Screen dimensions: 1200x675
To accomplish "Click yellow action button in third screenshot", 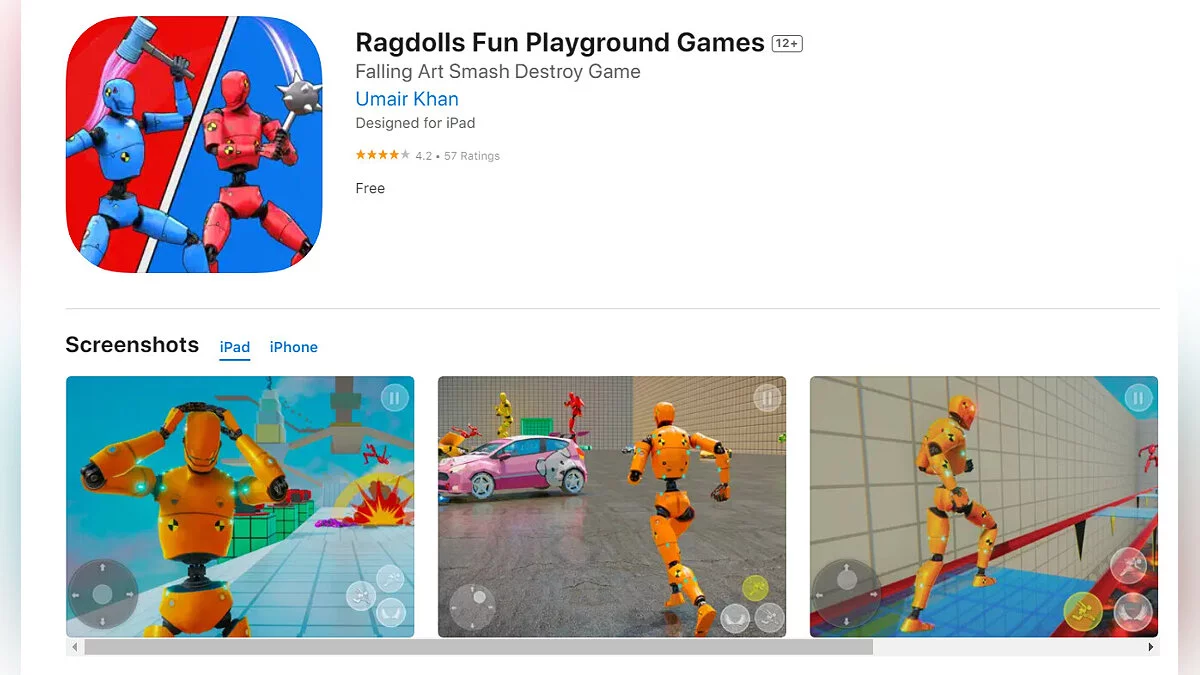I will [1083, 610].
